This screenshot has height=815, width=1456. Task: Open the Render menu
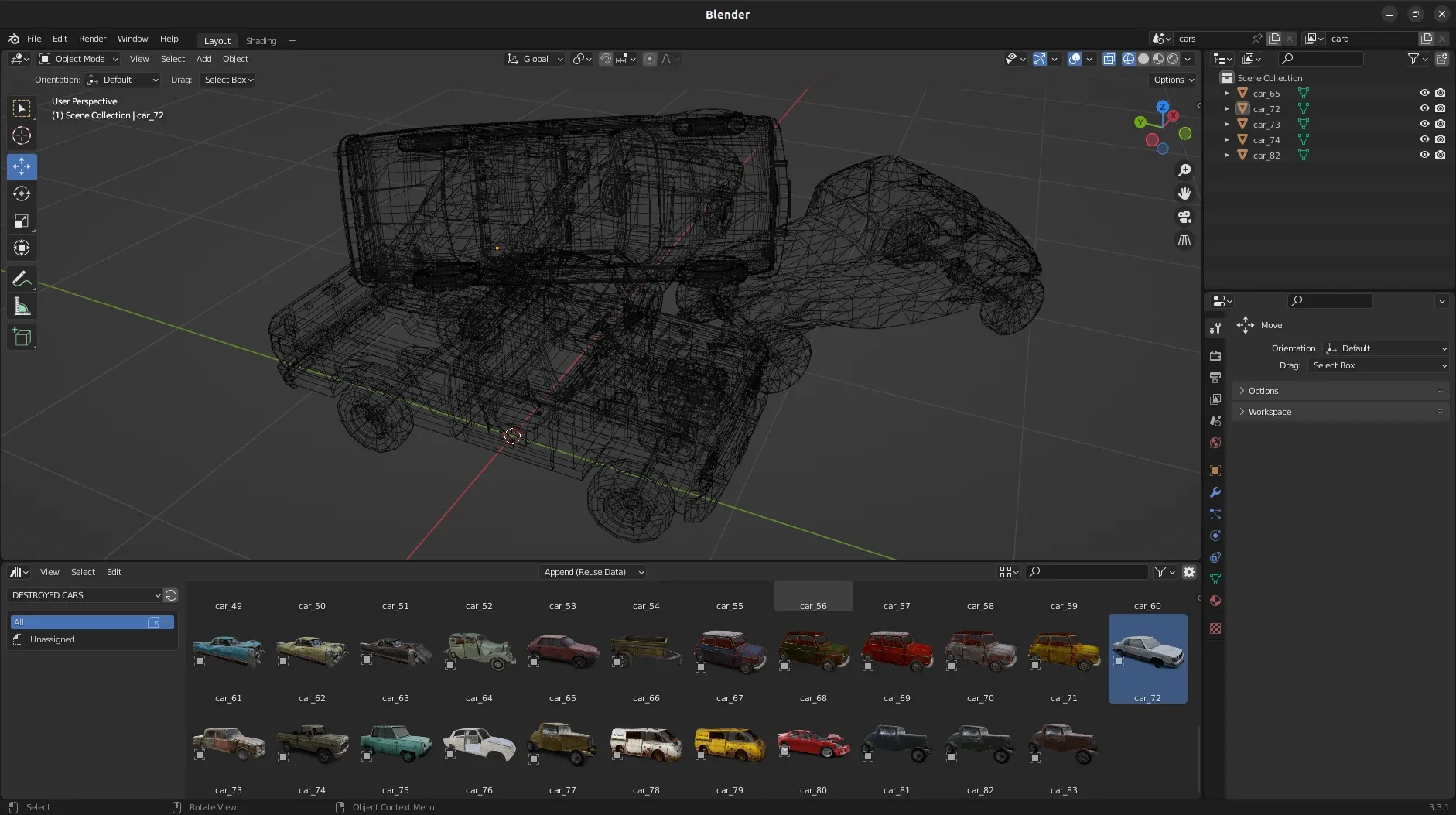tap(92, 39)
